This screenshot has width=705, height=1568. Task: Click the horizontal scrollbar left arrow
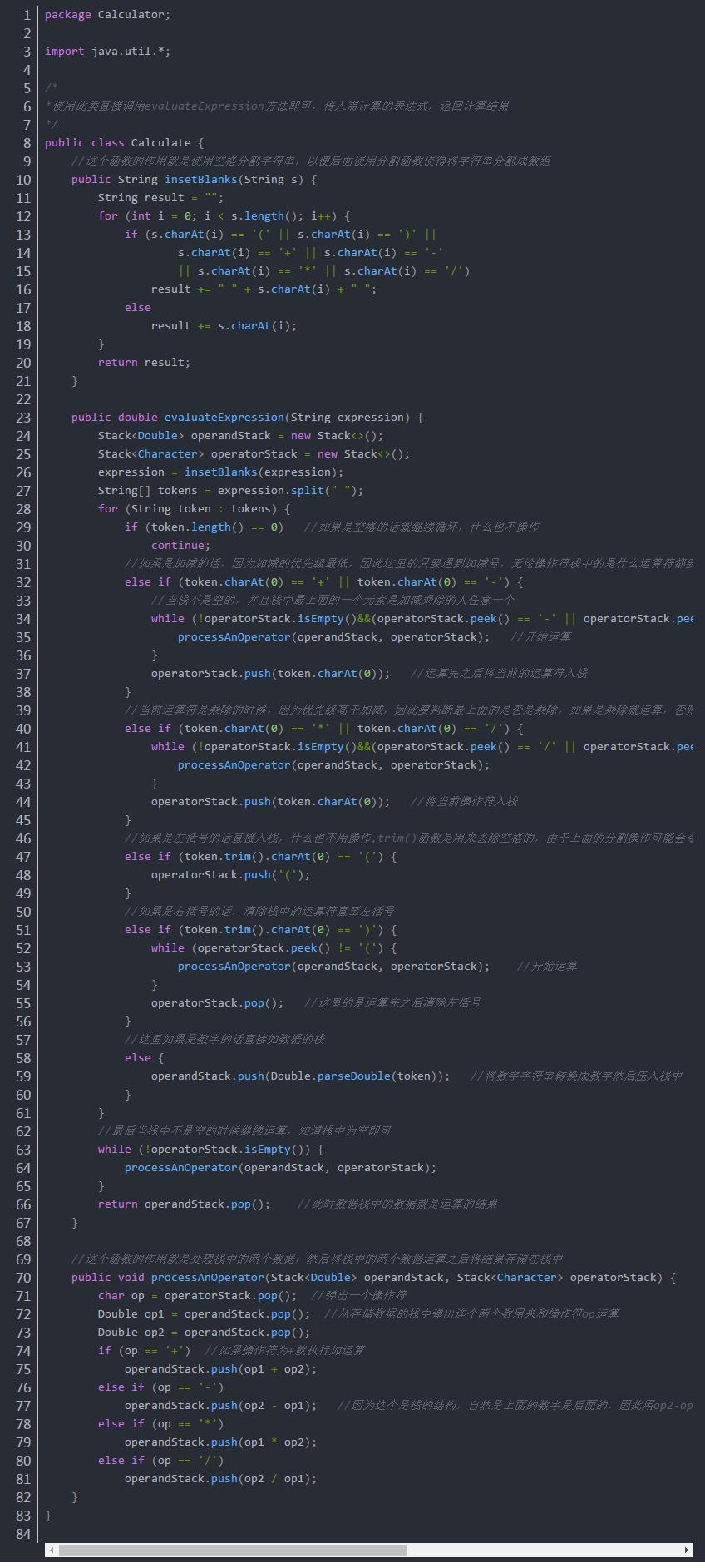coord(52,1550)
